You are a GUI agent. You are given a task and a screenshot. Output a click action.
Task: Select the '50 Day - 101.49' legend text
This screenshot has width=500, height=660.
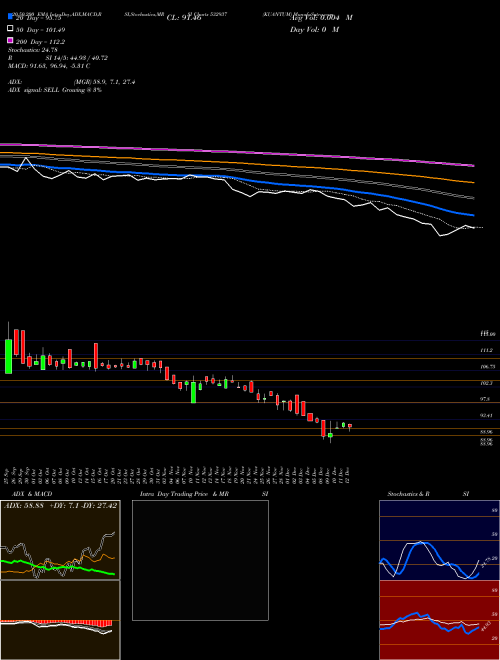(x=40, y=30)
